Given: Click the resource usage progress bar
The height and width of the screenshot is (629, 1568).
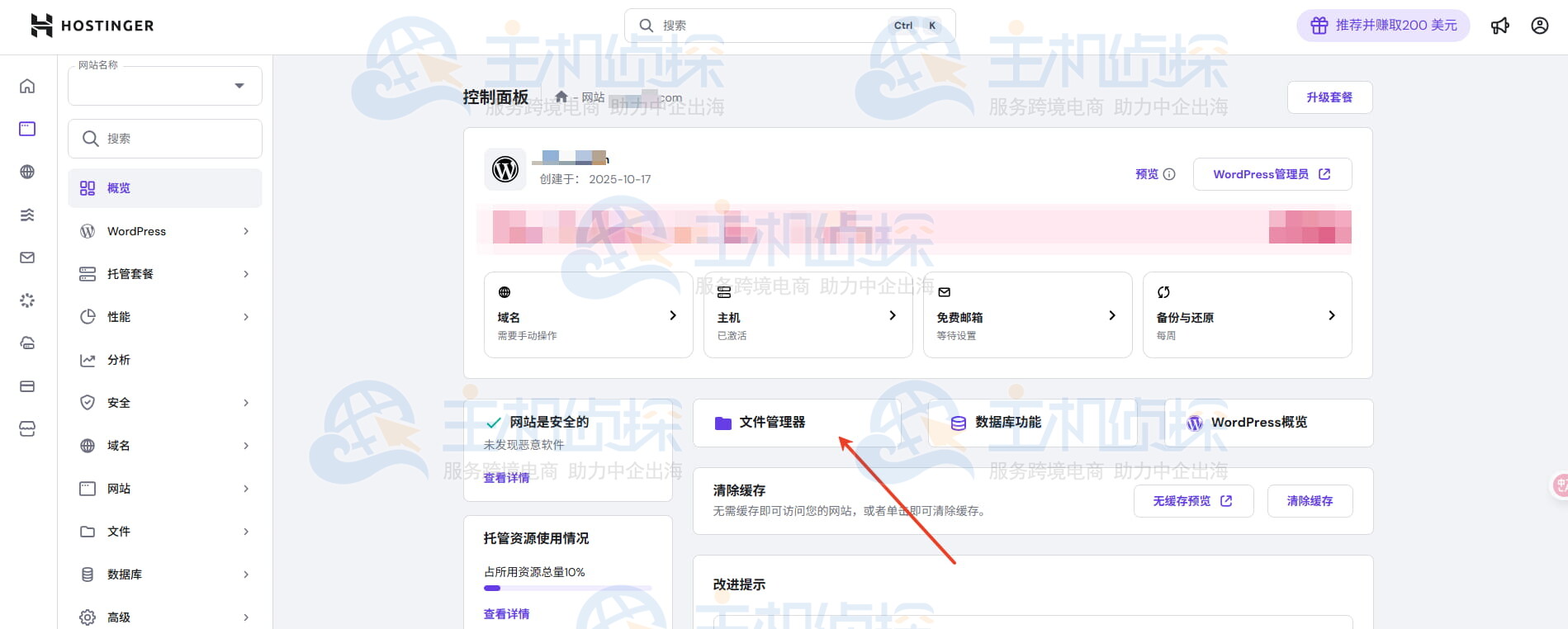Looking at the screenshot, I should [568, 589].
